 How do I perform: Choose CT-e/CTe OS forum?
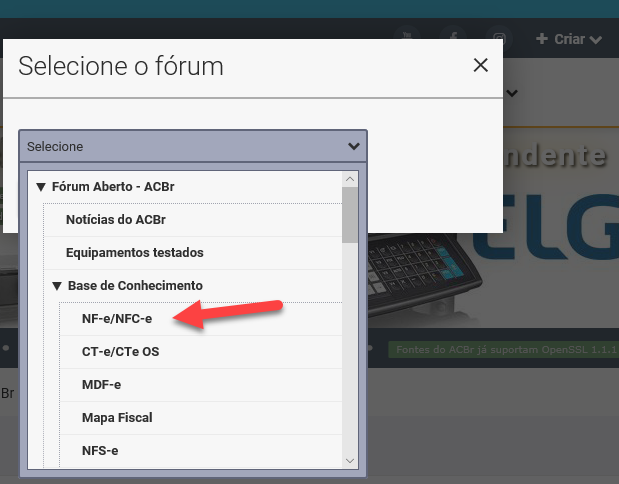click(x=201, y=352)
